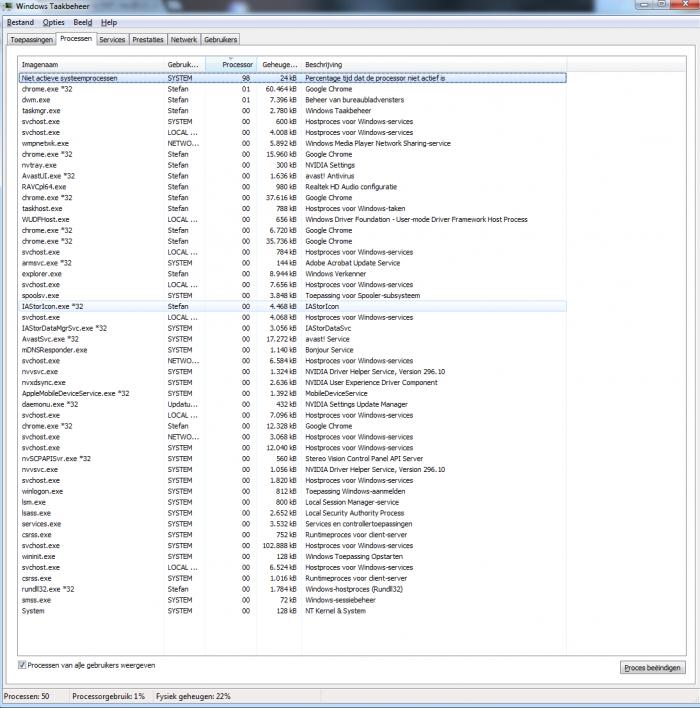Select the AppleMobileDeviceService.exe *32 process

[x=293, y=393]
